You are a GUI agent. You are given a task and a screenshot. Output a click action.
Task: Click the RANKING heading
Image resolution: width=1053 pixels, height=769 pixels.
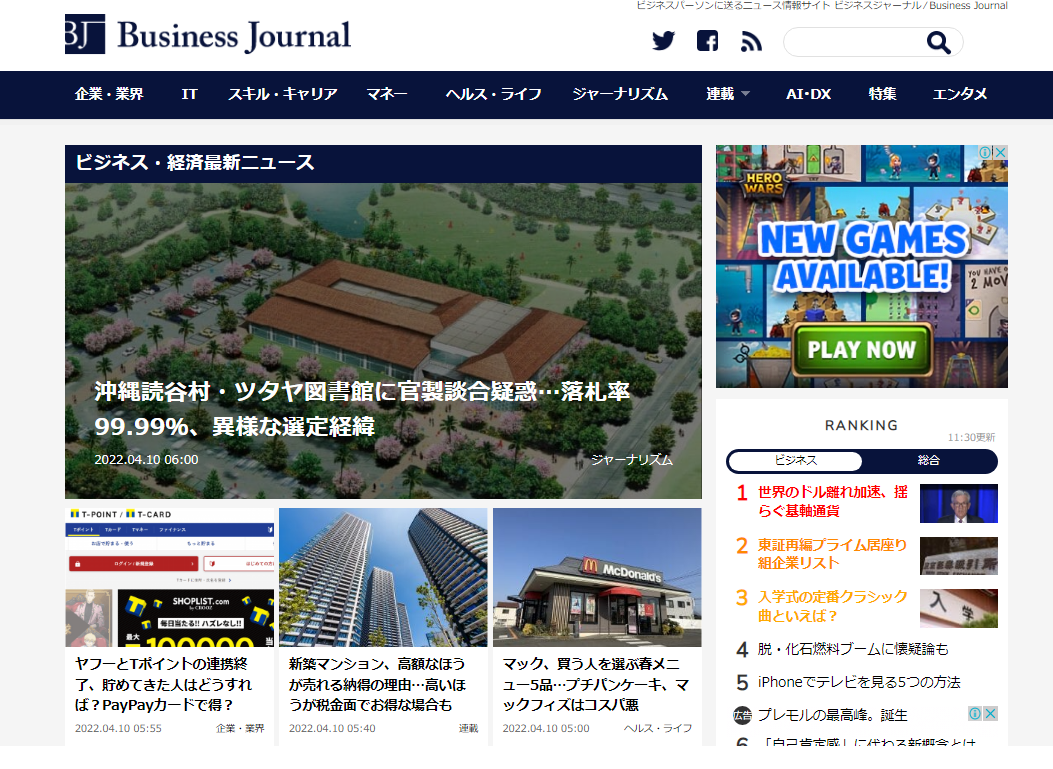tap(861, 426)
